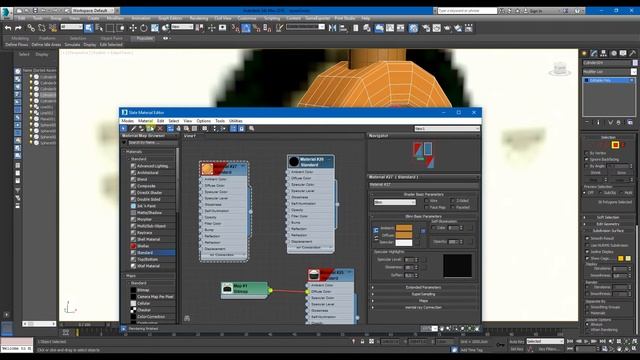The image size is (640, 360).
Task: Click the Set Key button
Action: 517,349
